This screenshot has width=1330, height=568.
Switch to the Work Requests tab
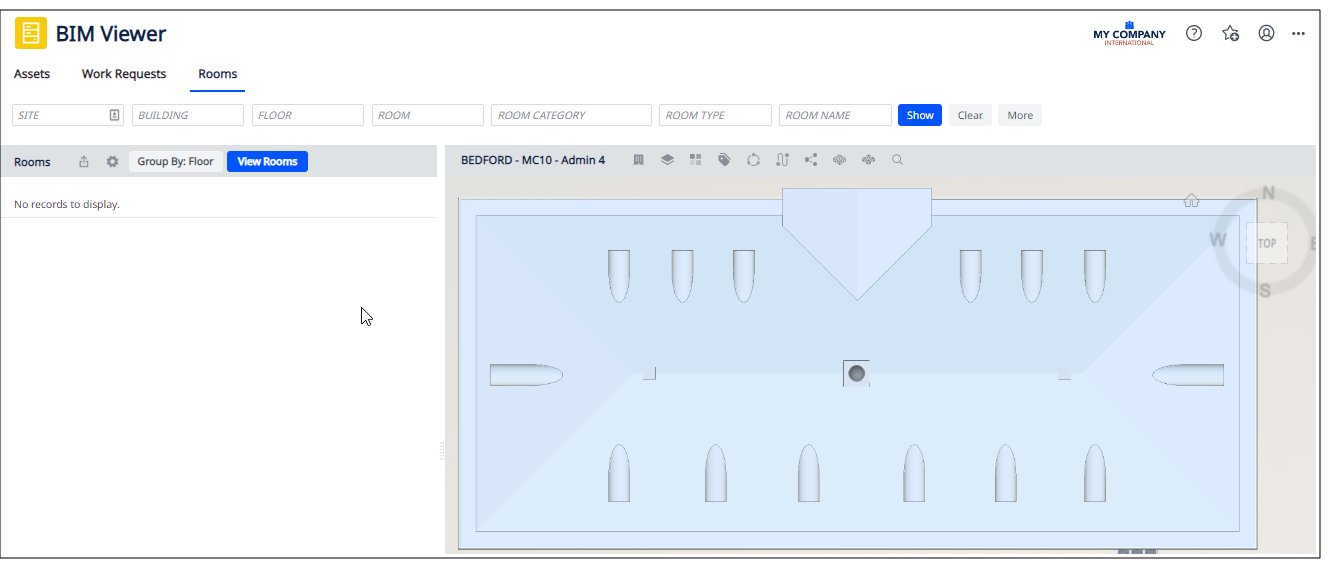point(124,74)
